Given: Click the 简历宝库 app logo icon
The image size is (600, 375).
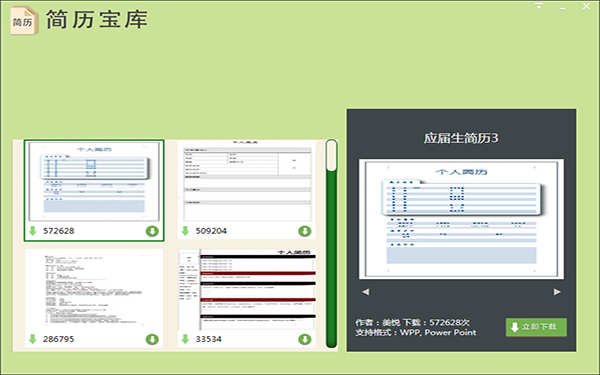Looking at the screenshot, I should click(24, 21).
